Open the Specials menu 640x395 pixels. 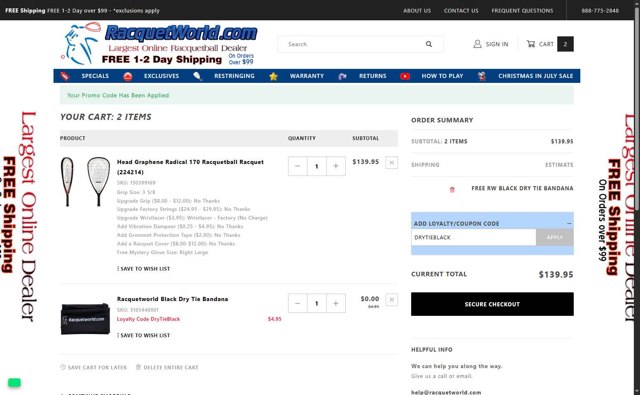(x=95, y=76)
